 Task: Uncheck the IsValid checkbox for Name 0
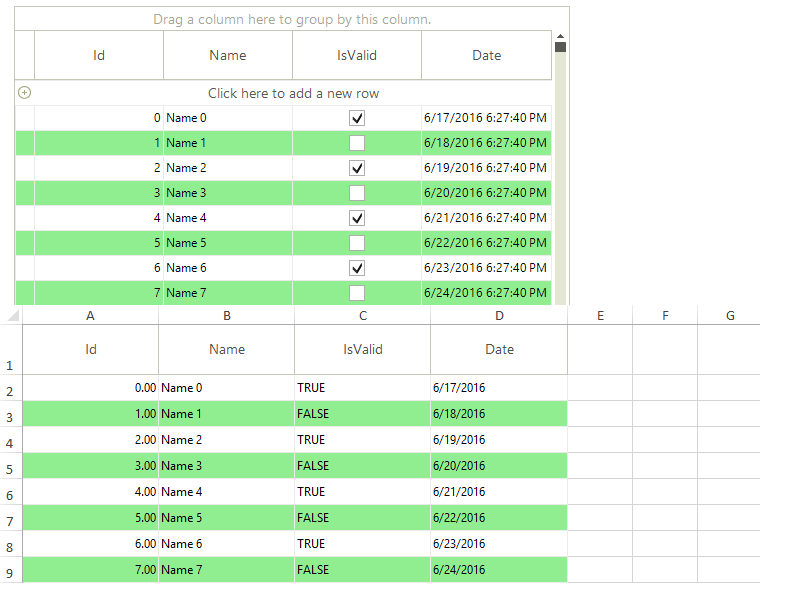(357, 118)
